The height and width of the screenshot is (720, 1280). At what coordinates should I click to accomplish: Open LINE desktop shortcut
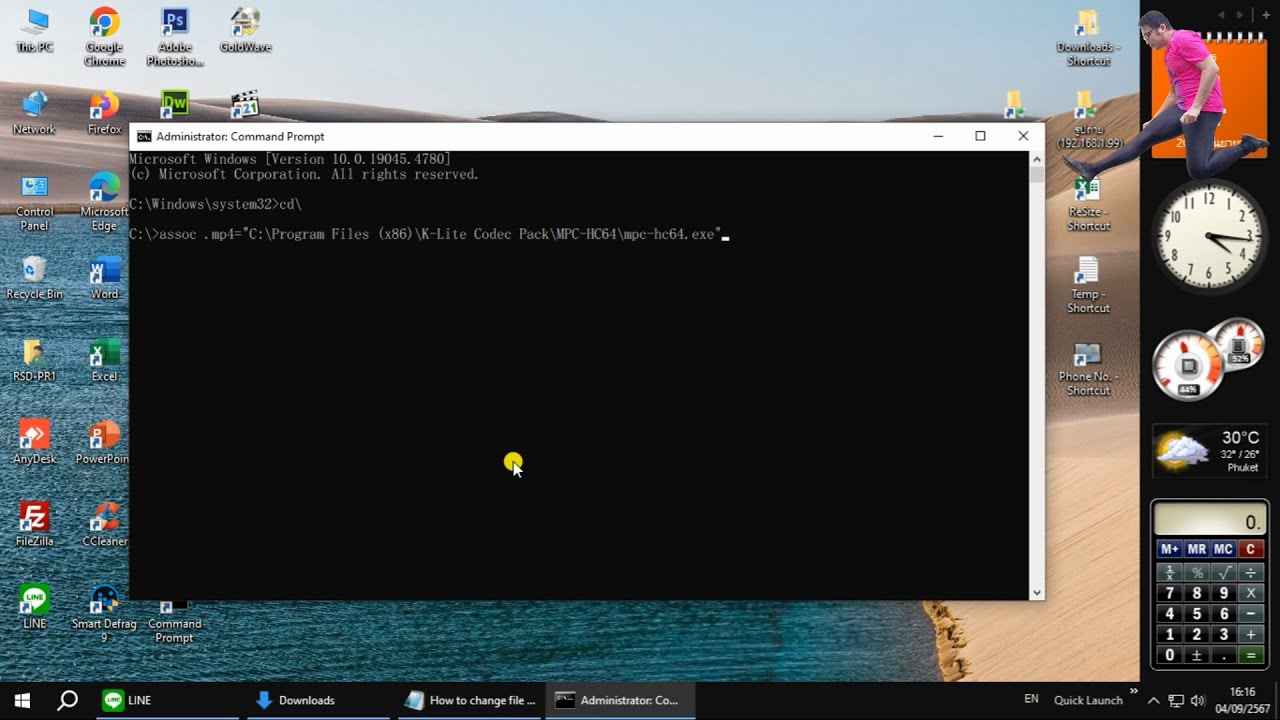tap(34, 607)
